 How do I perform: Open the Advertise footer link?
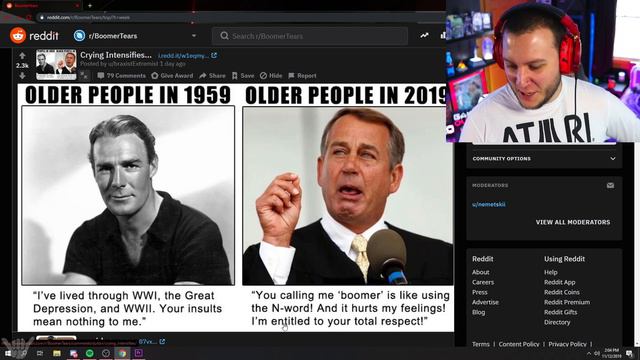tap(485, 302)
